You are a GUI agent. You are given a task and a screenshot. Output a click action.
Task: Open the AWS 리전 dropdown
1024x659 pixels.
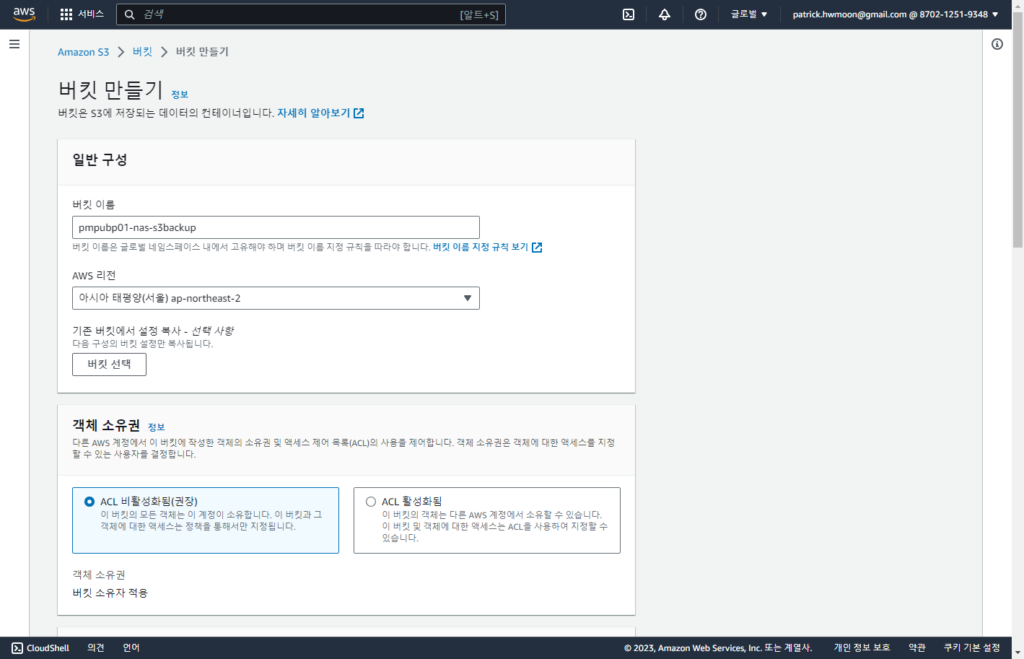276,298
